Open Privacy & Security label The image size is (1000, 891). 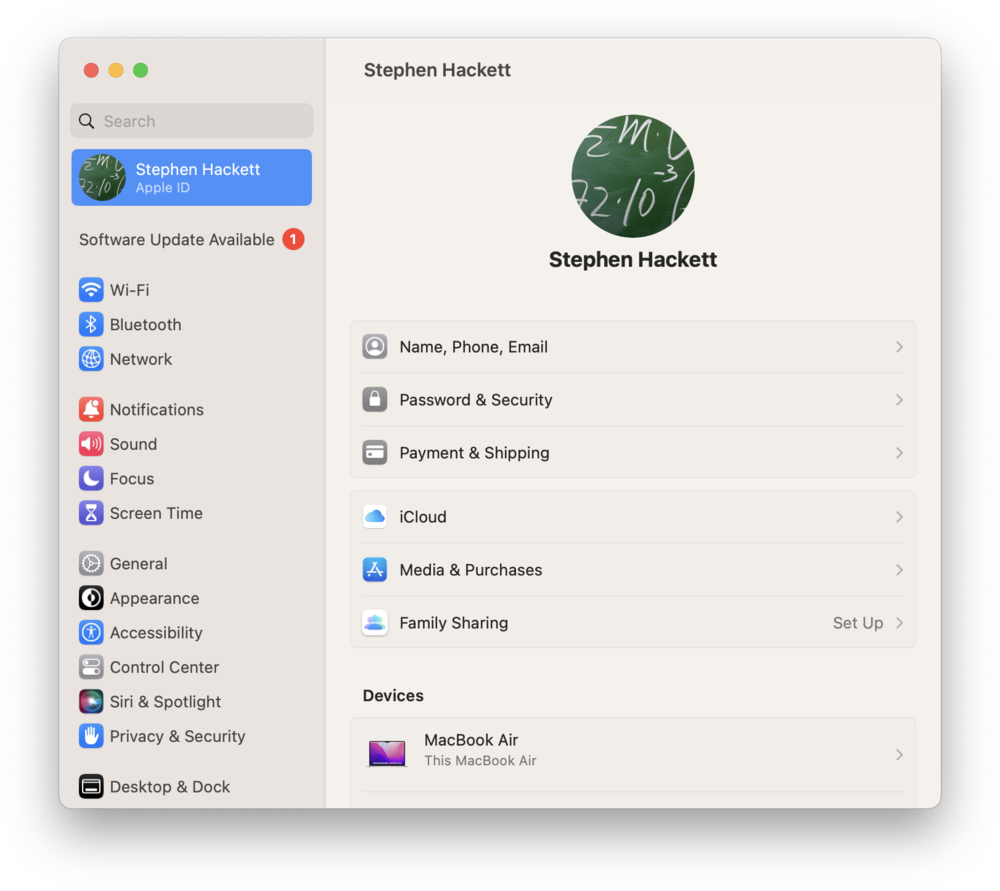[177, 736]
